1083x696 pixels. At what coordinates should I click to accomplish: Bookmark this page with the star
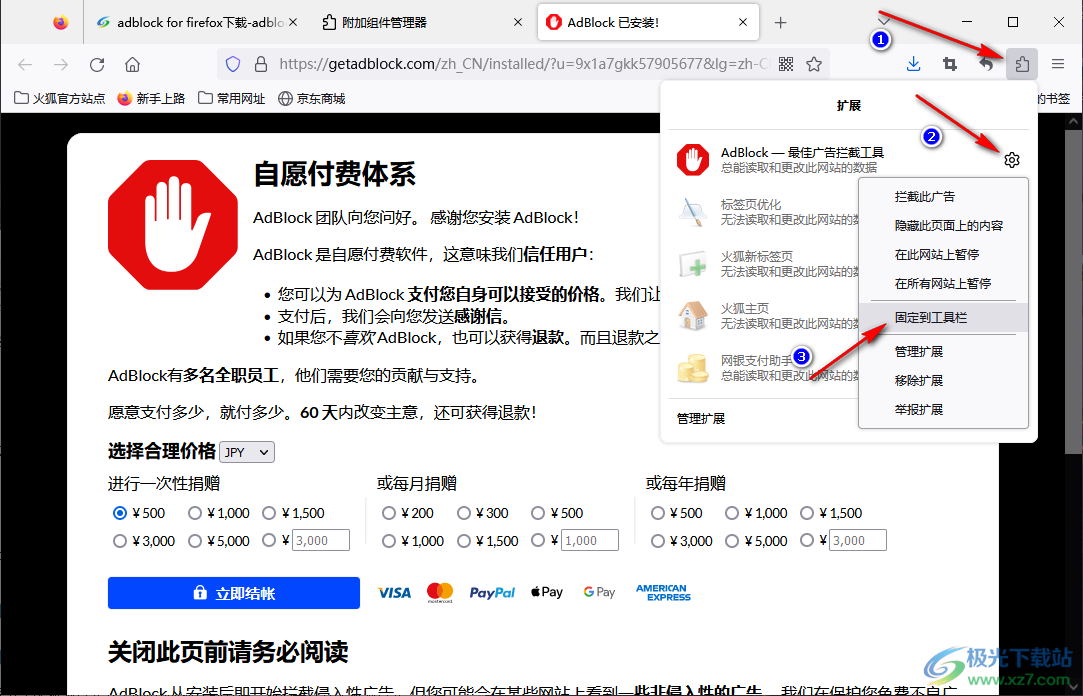[814, 64]
